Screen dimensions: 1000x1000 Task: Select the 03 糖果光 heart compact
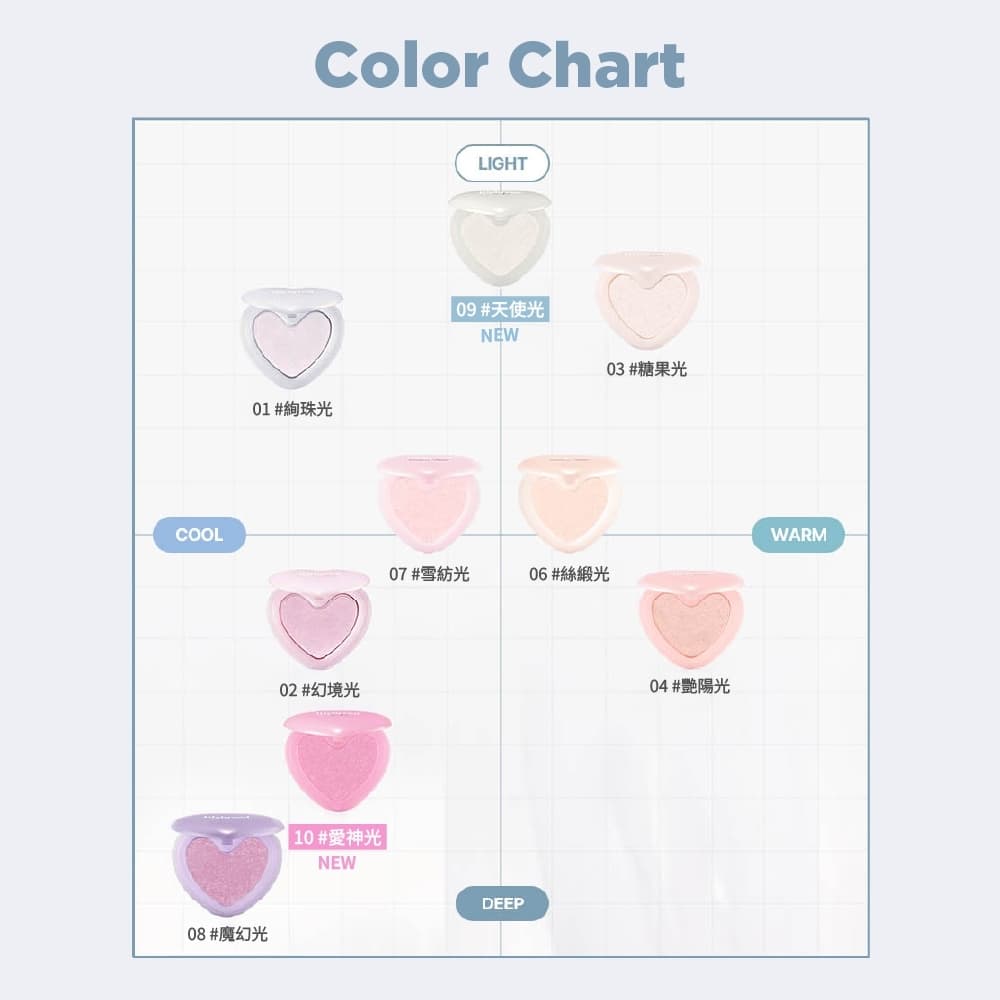[x=646, y=300]
